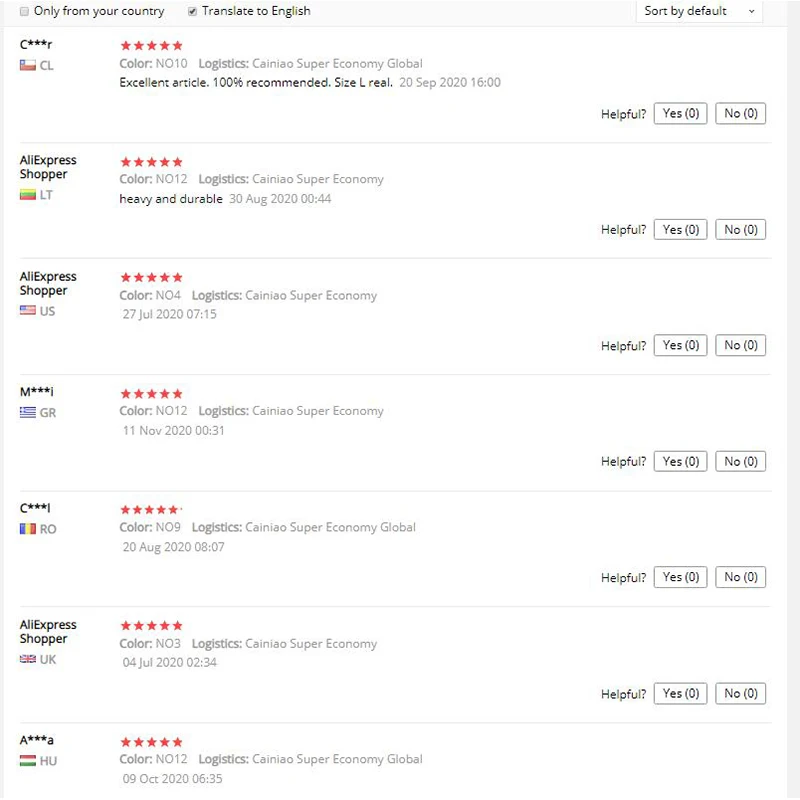This screenshot has width=800, height=800.
Task: Click the reviewer name A***a
Action: (x=37, y=740)
